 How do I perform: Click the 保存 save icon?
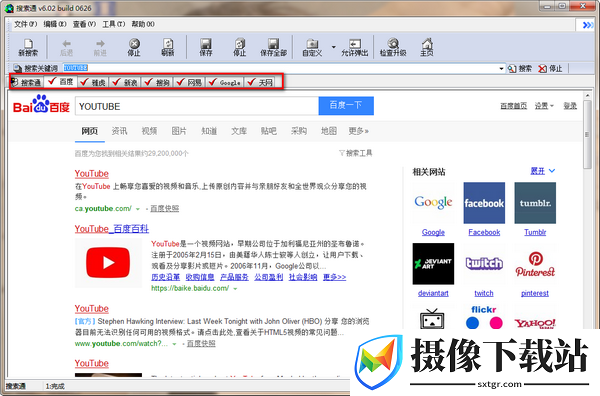click(x=206, y=47)
